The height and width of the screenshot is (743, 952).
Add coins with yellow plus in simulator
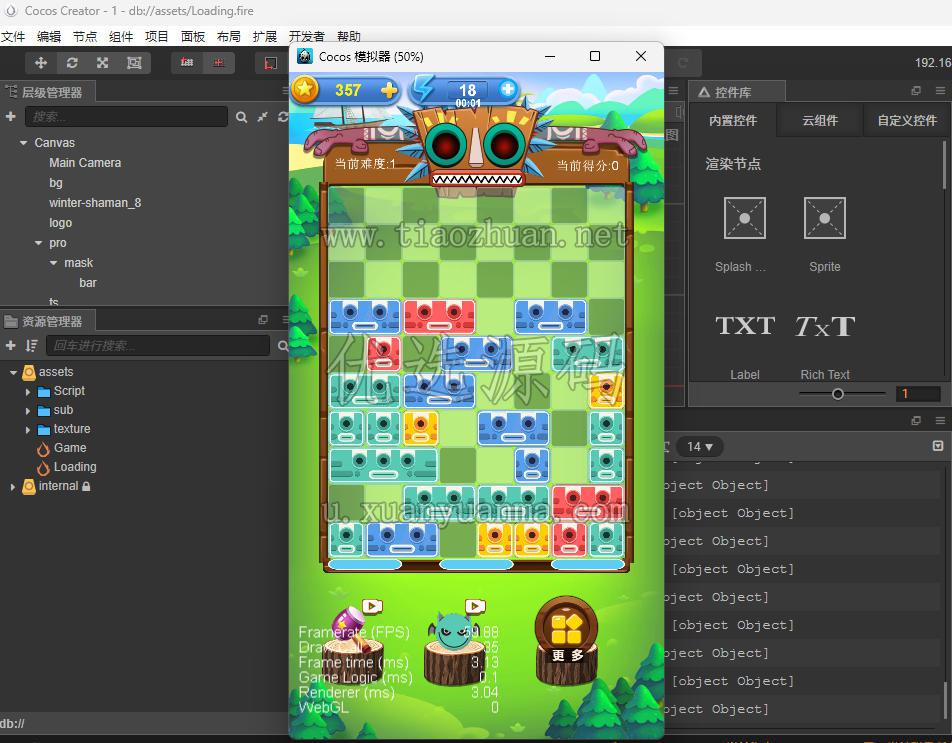point(389,90)
